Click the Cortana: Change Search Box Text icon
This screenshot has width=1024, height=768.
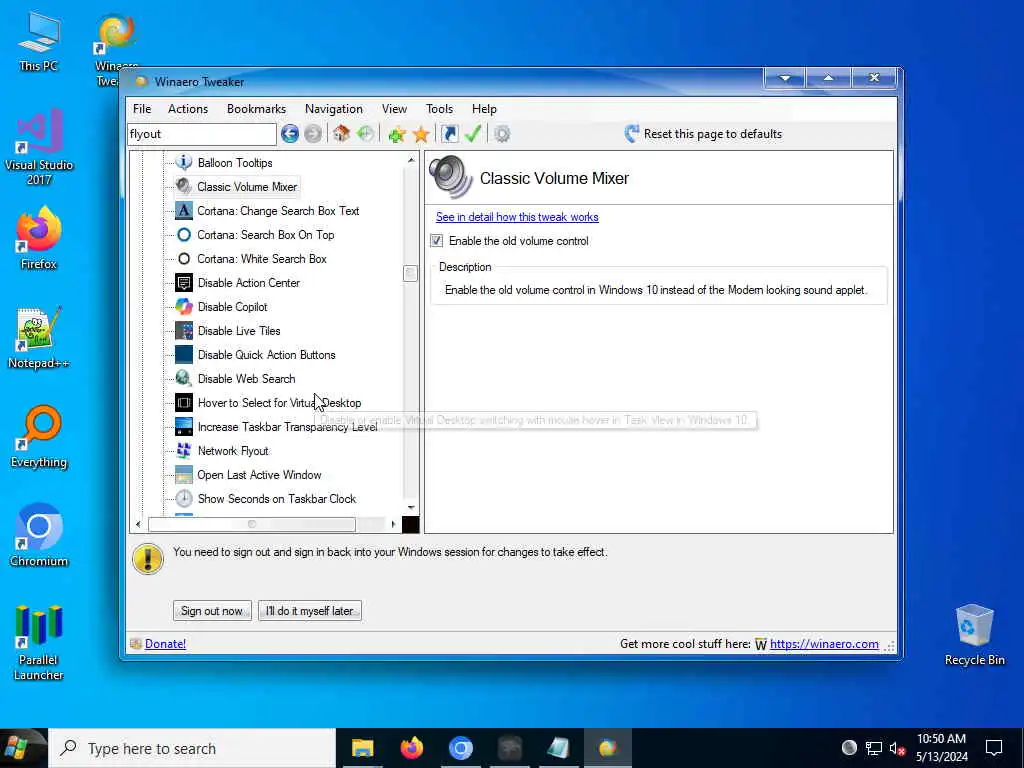(x=184, y=211)
